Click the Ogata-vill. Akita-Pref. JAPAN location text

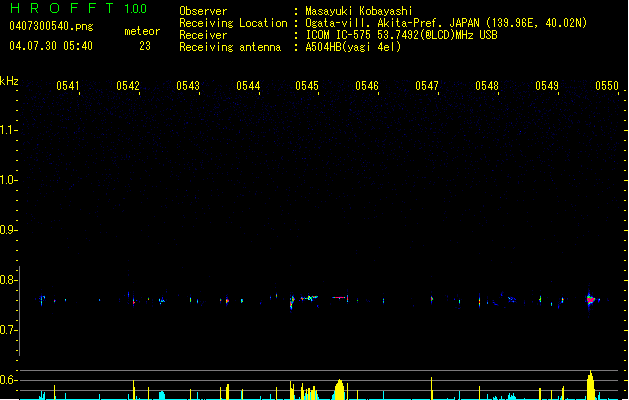pyautogui.click(x=446, y=23)
